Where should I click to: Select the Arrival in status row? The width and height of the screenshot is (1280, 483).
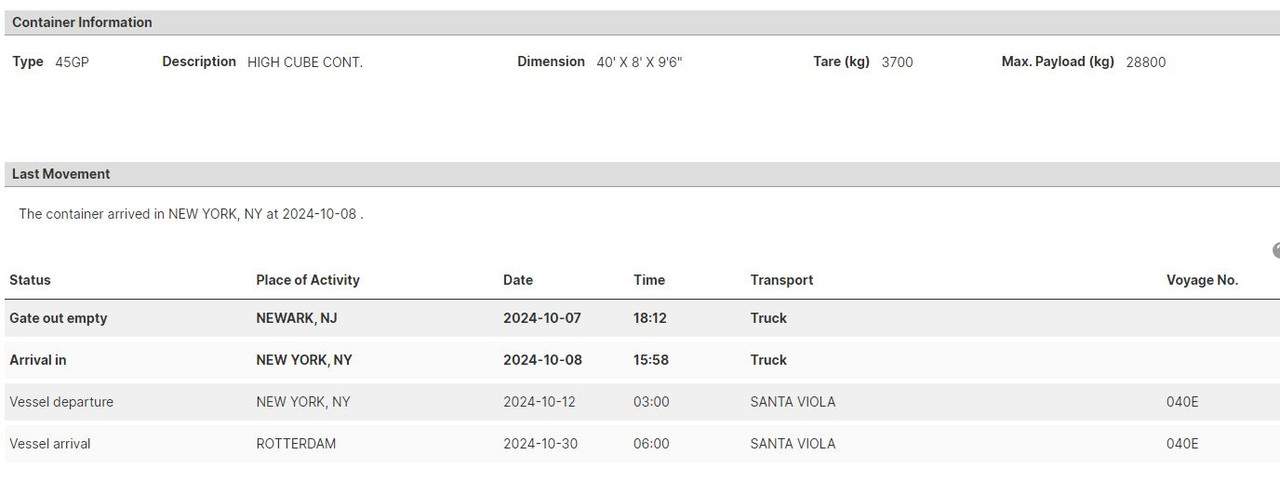(x=38, y=360)
